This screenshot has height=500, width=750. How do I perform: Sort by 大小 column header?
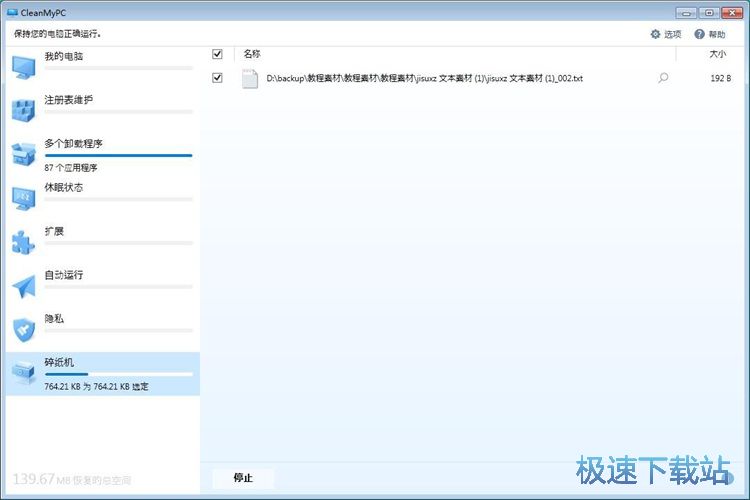pyautogui.click(x=717, y=54)
